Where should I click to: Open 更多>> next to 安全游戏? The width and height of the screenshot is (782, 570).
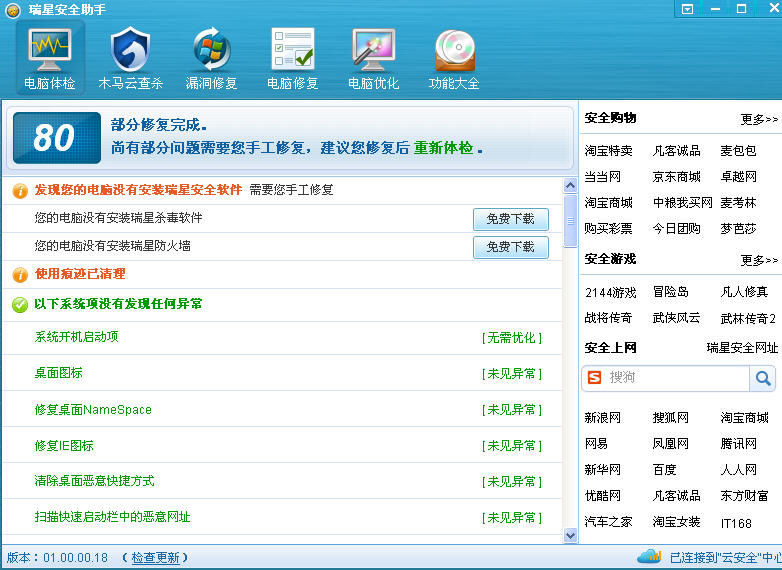tap(759, 260)
